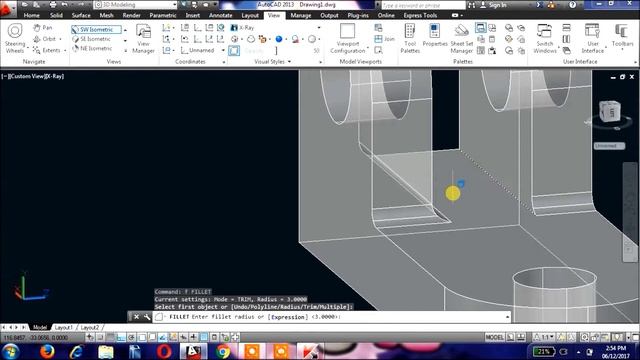Expand the Orbit dropdown arrow
640x360 pixels.
click(60, 39)
